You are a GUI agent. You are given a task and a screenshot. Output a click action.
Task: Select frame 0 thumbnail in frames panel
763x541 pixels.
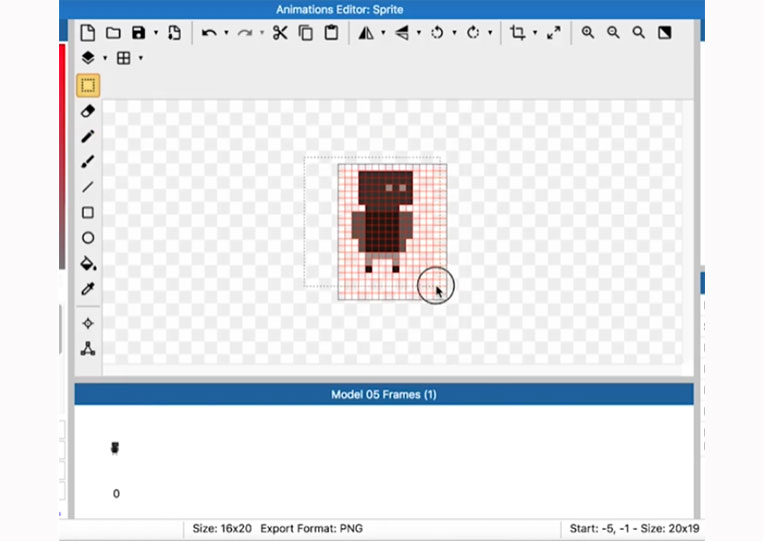click(115, 448)
